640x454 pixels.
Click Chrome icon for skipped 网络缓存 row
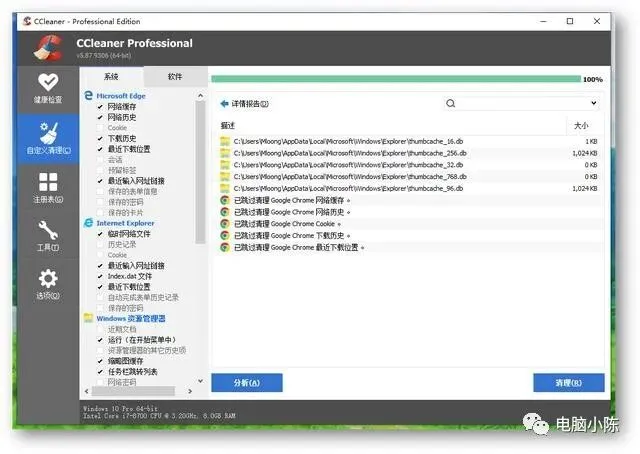[224, 200]
